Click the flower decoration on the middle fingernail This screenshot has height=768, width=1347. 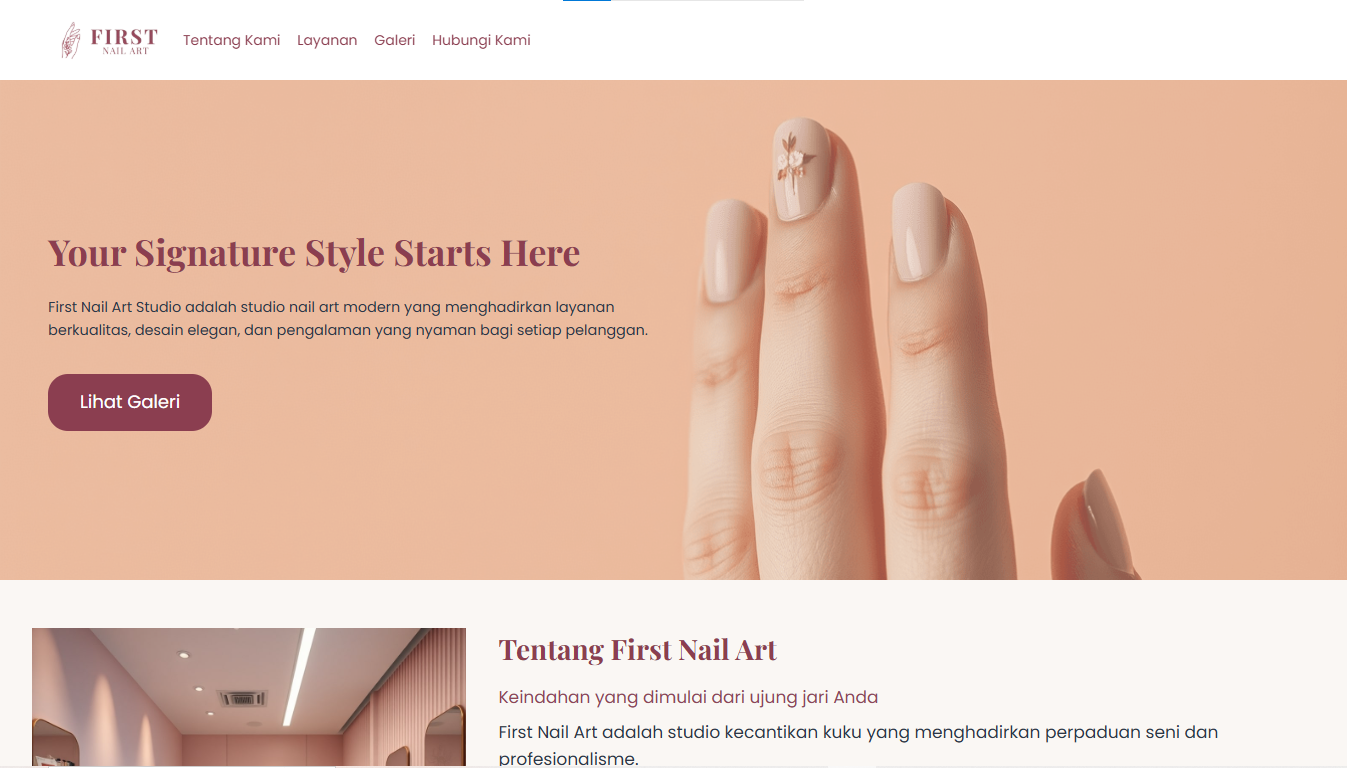[792, 160]
